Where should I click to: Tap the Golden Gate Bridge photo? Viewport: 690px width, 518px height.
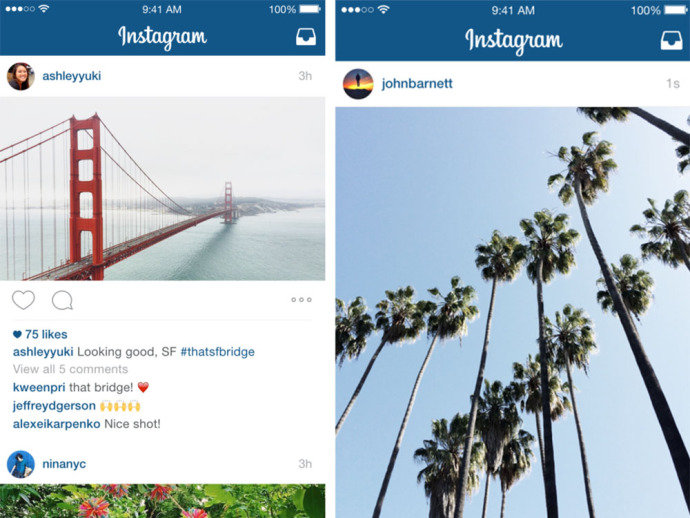(162, 189)
